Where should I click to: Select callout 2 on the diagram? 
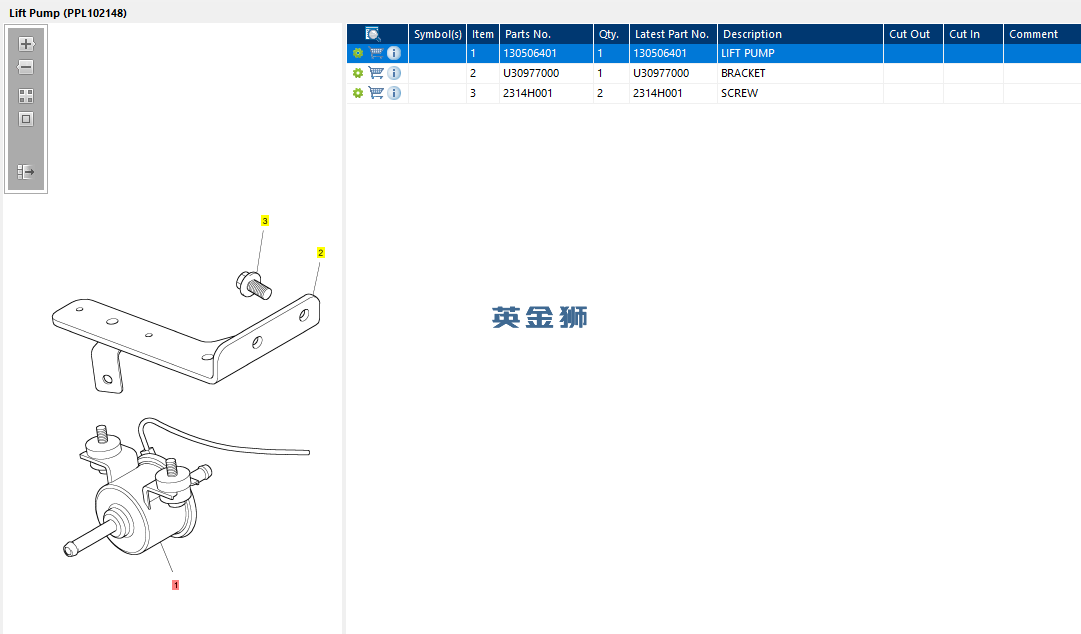[x=321, y=253]
